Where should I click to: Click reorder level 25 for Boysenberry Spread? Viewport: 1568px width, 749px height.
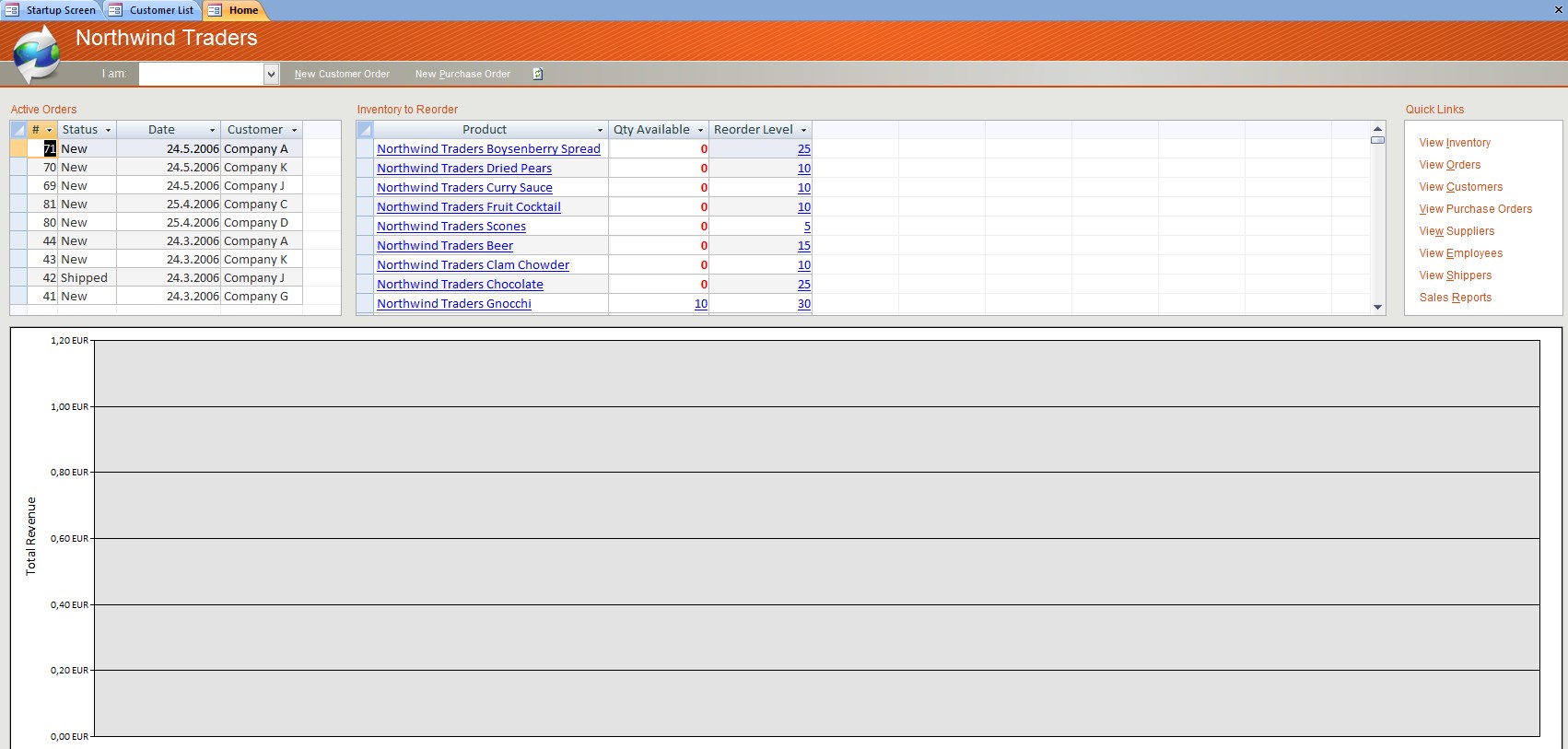(x=804, y=148)
